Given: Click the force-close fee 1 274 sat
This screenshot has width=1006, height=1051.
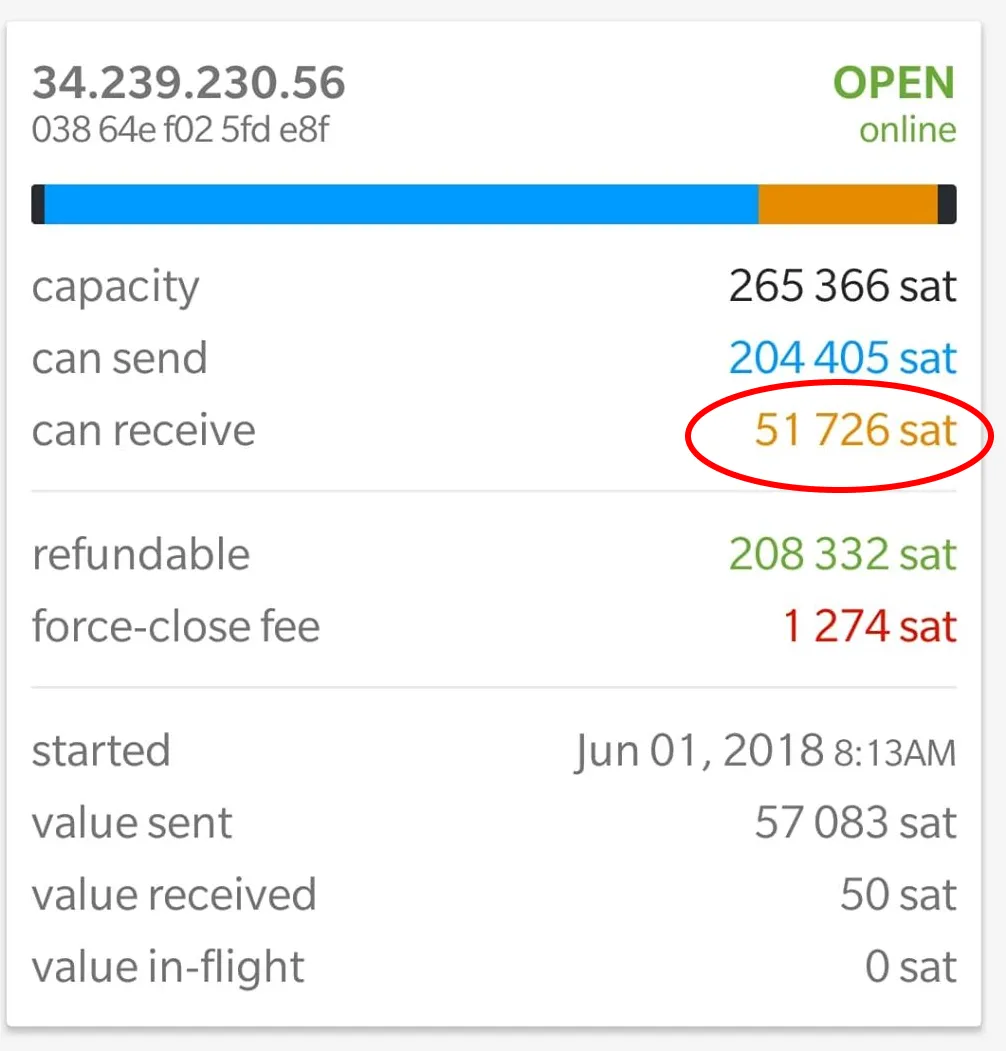Looking at the screenshot, I should click(870, 627).
